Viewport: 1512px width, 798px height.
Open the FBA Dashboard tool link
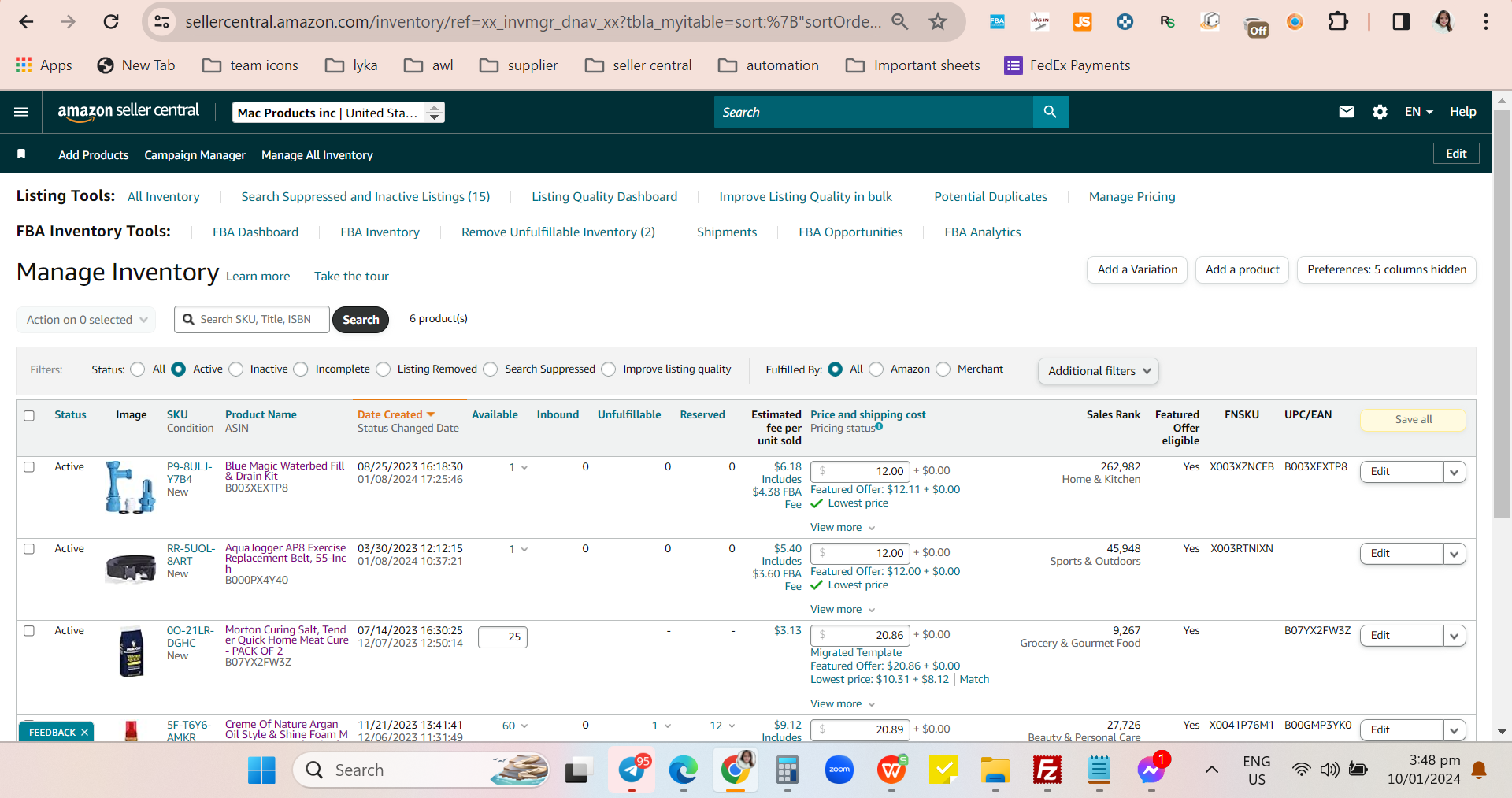pos(255,232)
